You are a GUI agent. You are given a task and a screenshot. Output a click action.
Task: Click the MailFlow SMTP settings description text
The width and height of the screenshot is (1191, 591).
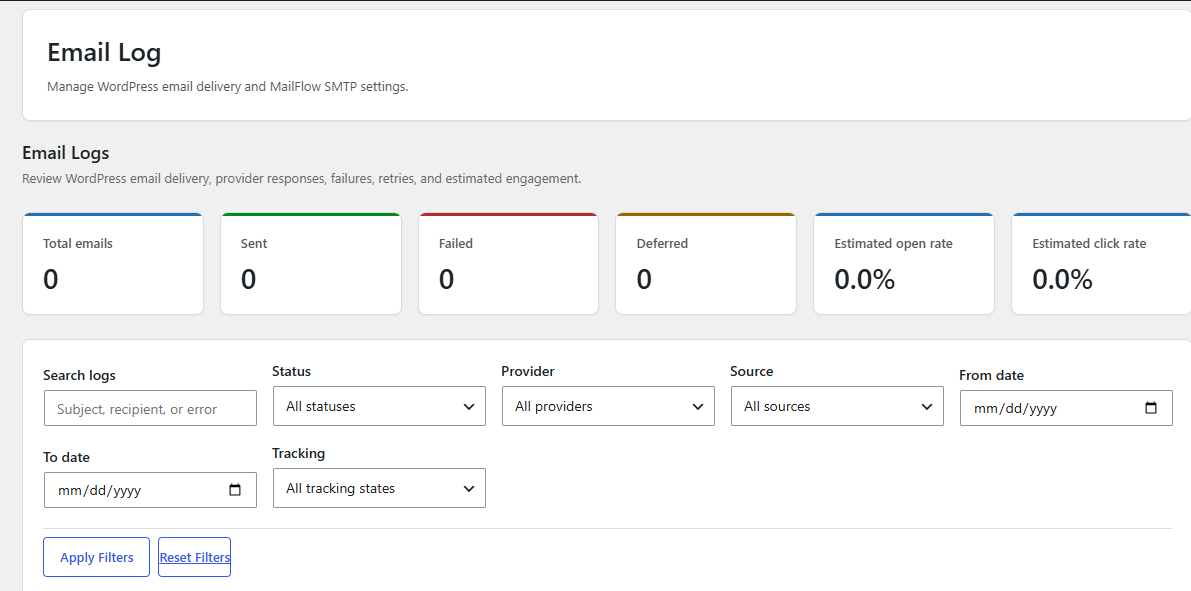click(228, 87)
